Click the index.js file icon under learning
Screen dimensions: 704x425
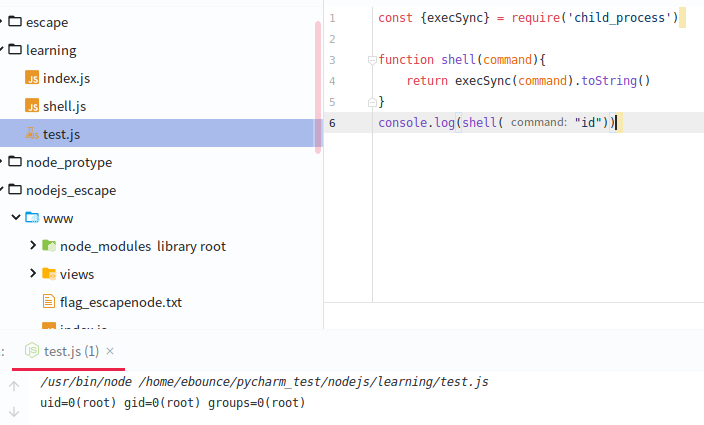pos(32,78)
